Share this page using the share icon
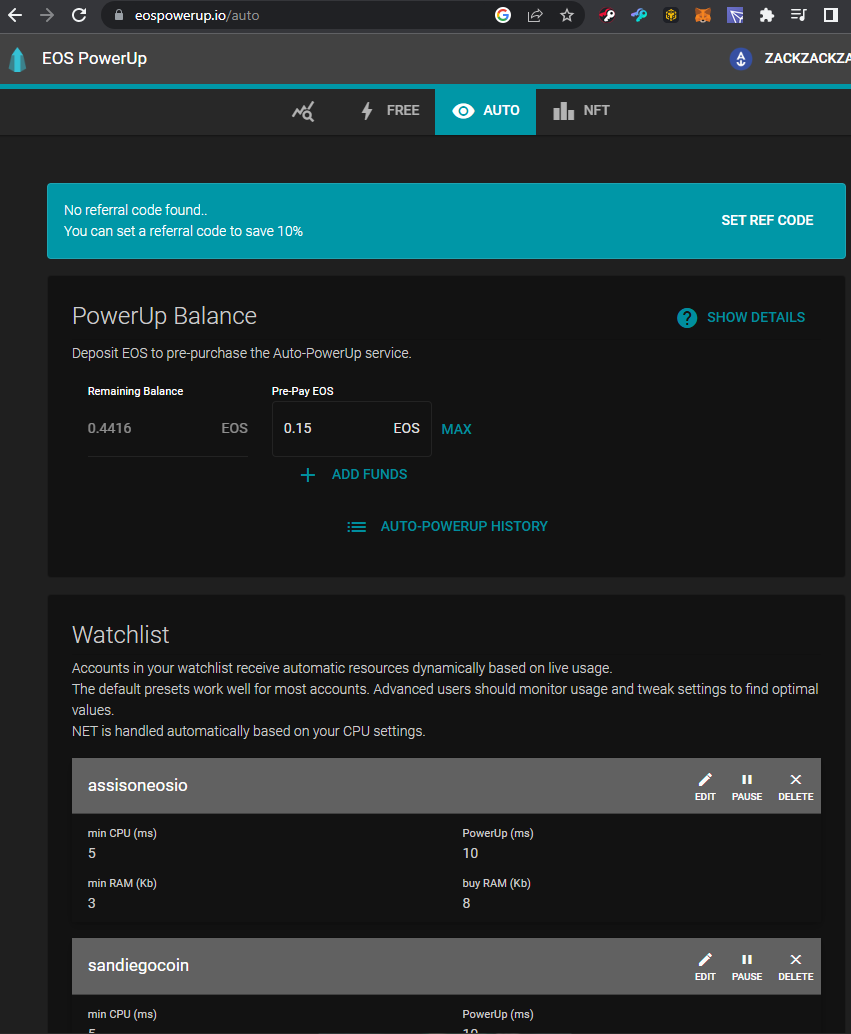This screenshot has height=1034, width=851. tap(535, 15)
